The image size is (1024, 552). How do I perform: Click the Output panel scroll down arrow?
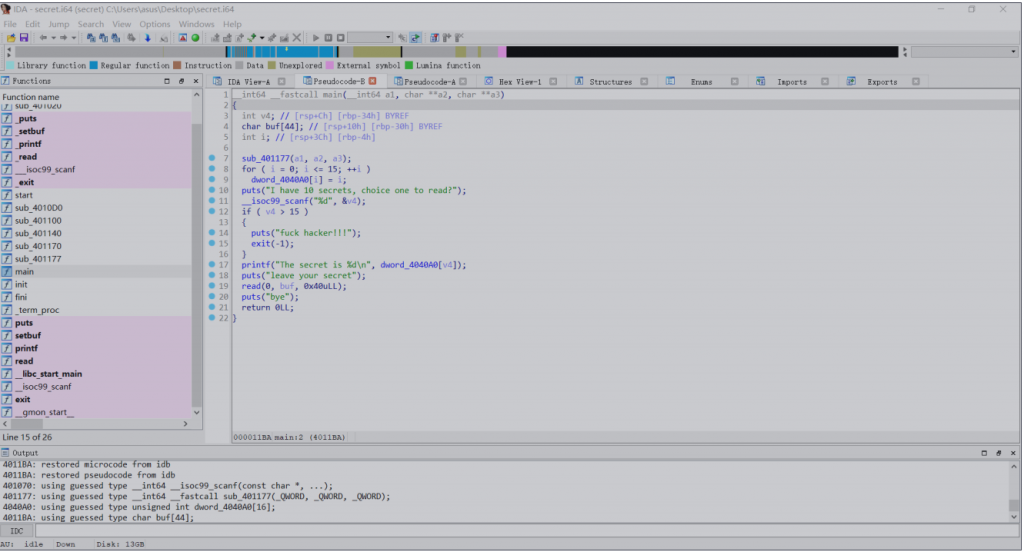click(x=1014, y=517)
